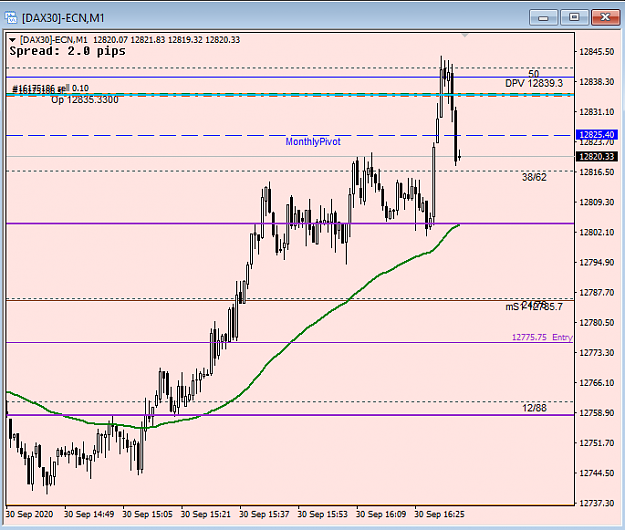Click the window title [DAX30]-ECN,M1
The width and height of the screenshot is (625, 530).
coord(63,18)
